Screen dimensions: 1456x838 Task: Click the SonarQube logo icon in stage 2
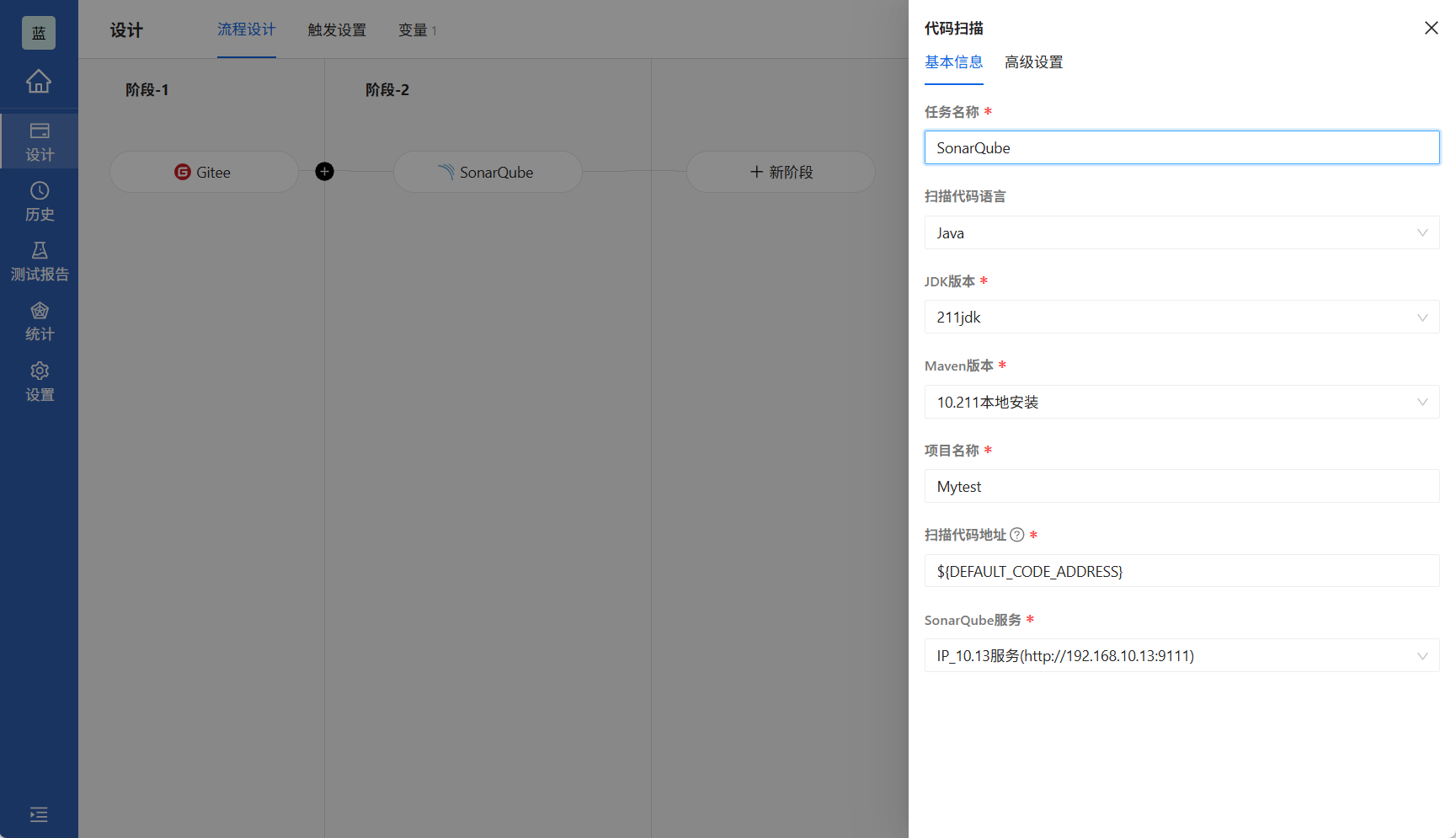[x=446, y=172]
